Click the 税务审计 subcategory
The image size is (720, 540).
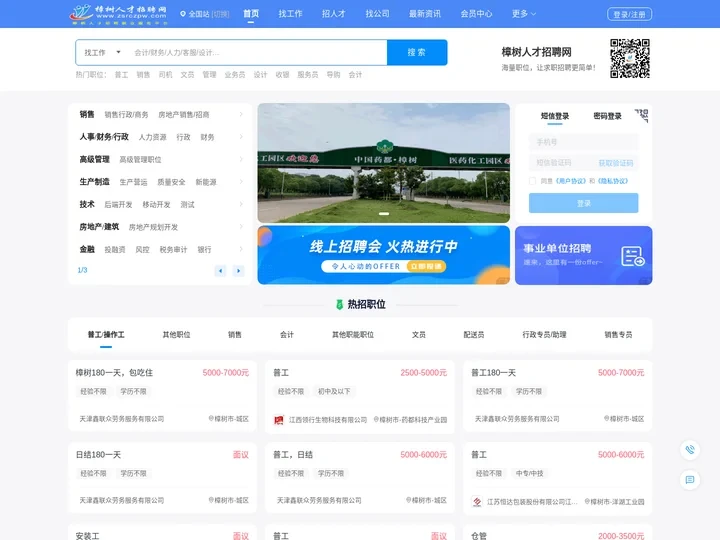173,250
